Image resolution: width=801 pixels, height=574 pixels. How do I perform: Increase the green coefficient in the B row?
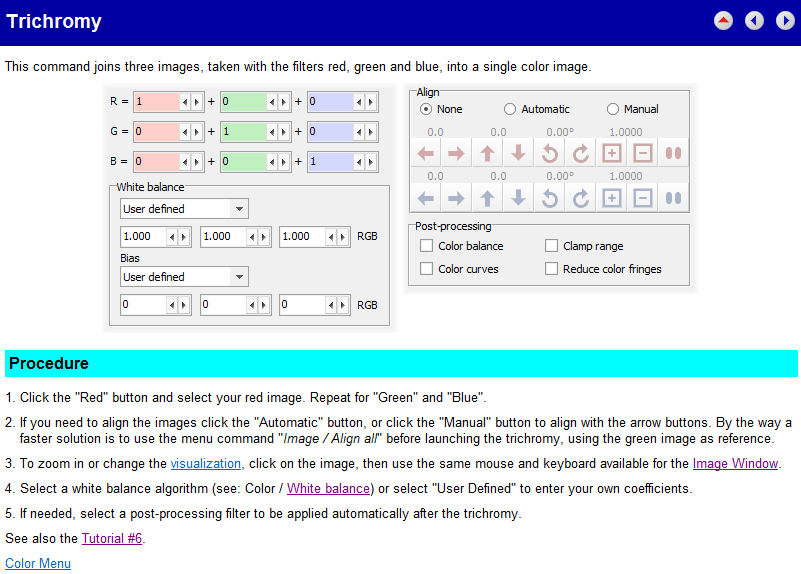click(x=284, y=162)
